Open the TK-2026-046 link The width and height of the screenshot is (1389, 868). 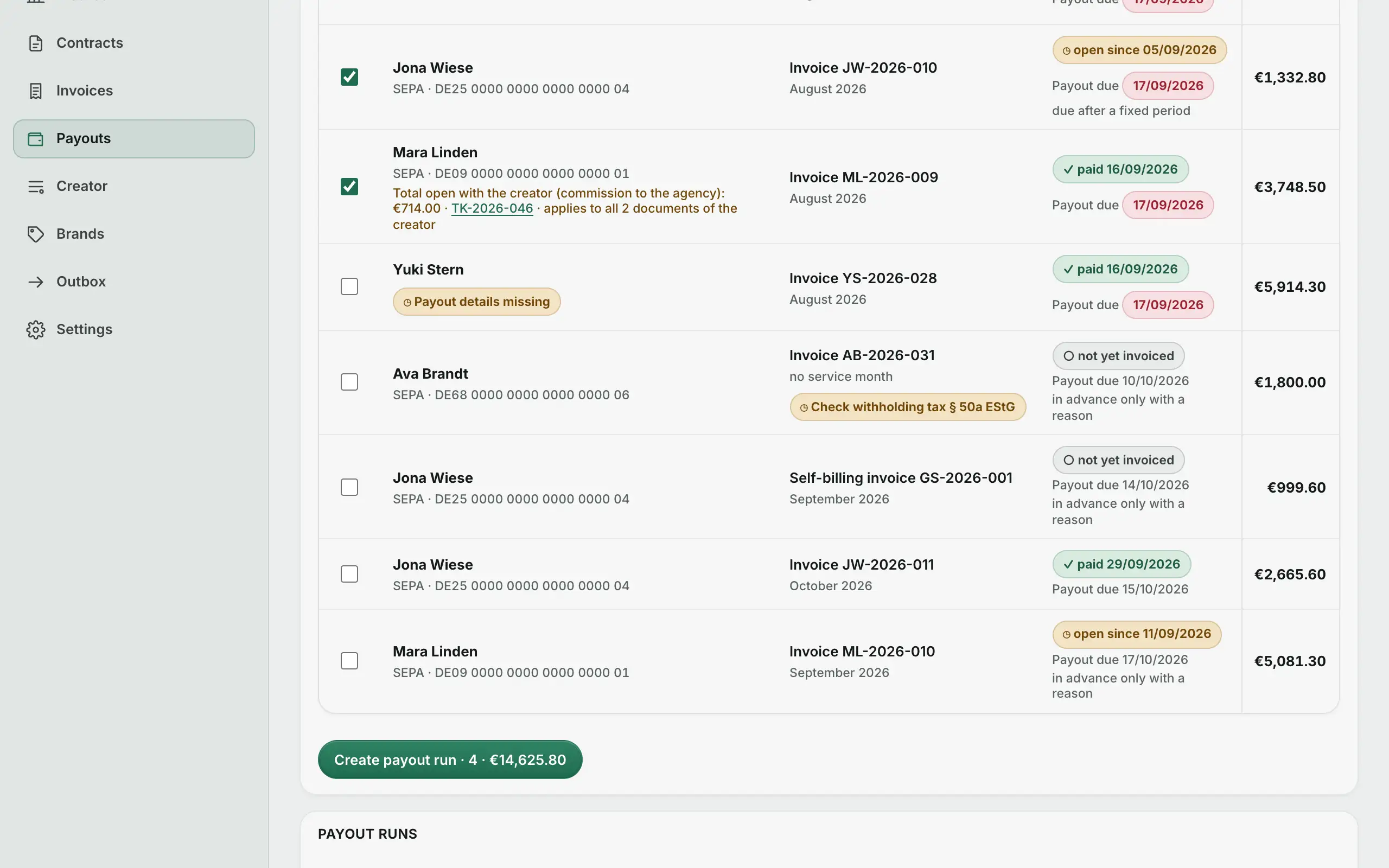(492, 208)
